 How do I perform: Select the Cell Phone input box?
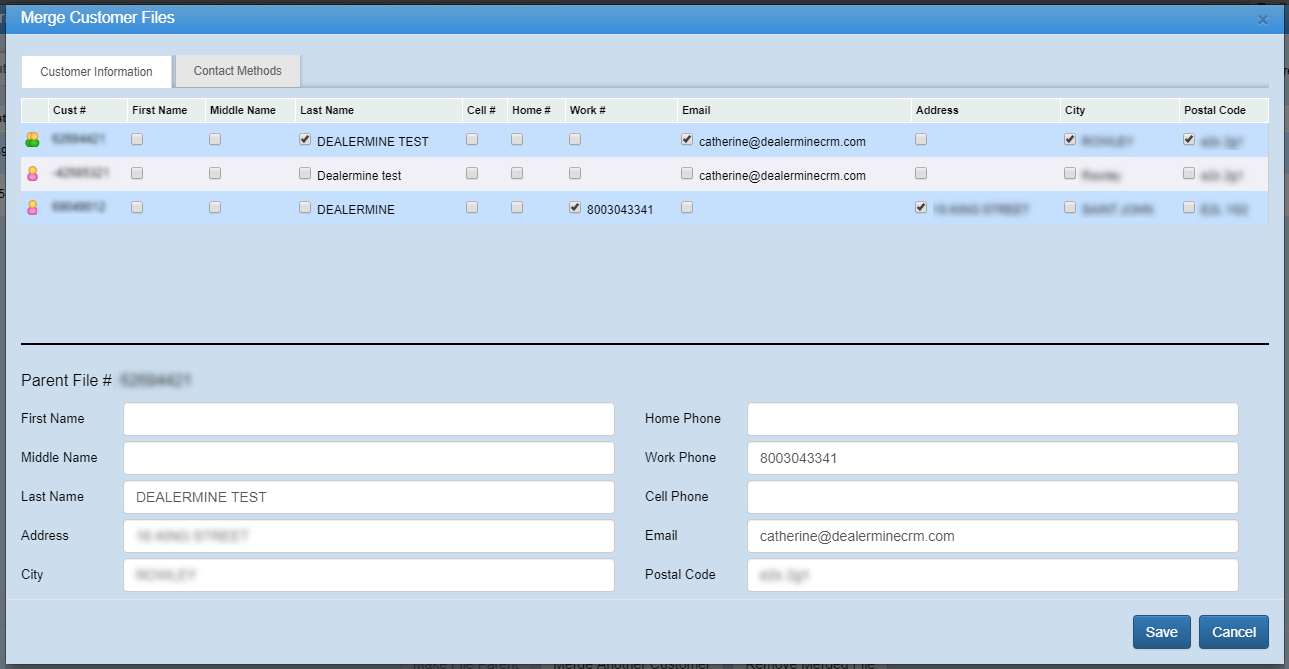click(x=992, y=497)
